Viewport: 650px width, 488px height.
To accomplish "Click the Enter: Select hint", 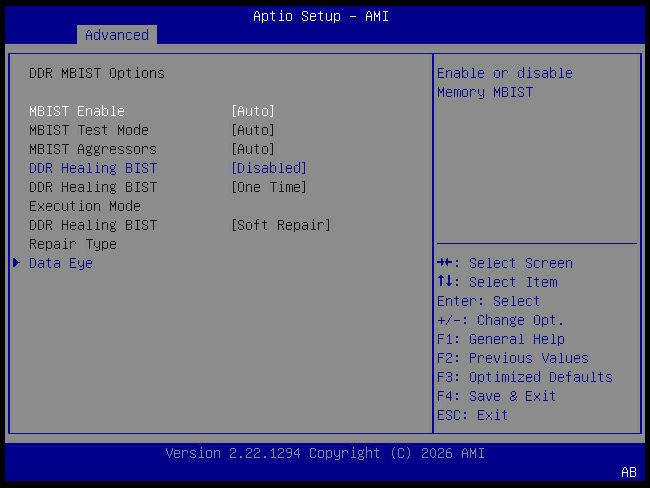I will point(488,301).
